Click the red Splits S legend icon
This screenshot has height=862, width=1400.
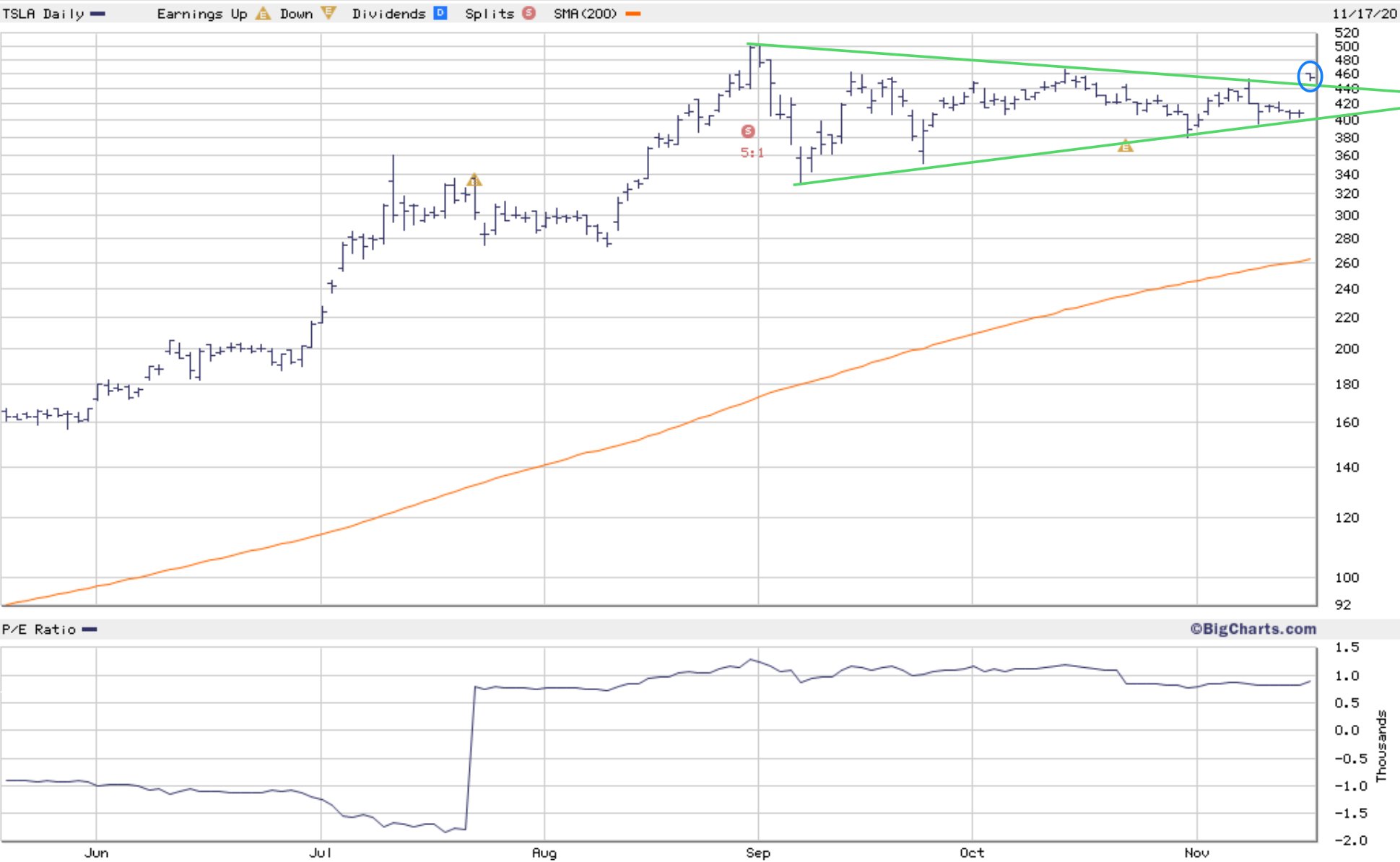529,13
